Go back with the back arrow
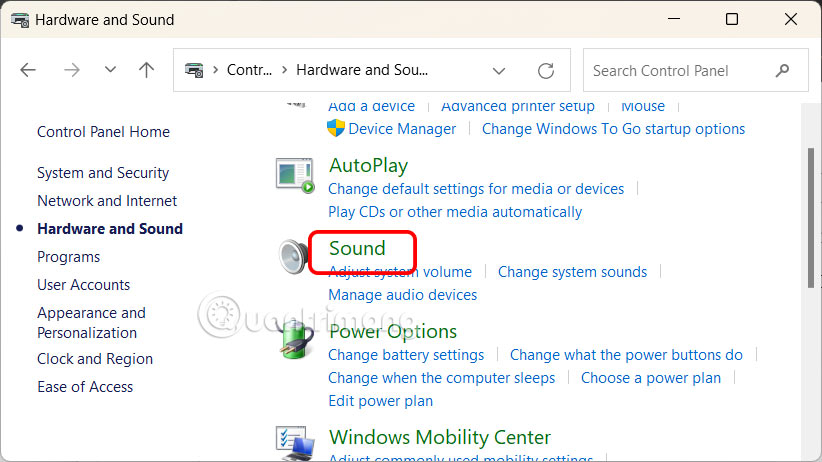Image resolution: width=822 pixels, height=462 pixels. [x=28, y=70]
